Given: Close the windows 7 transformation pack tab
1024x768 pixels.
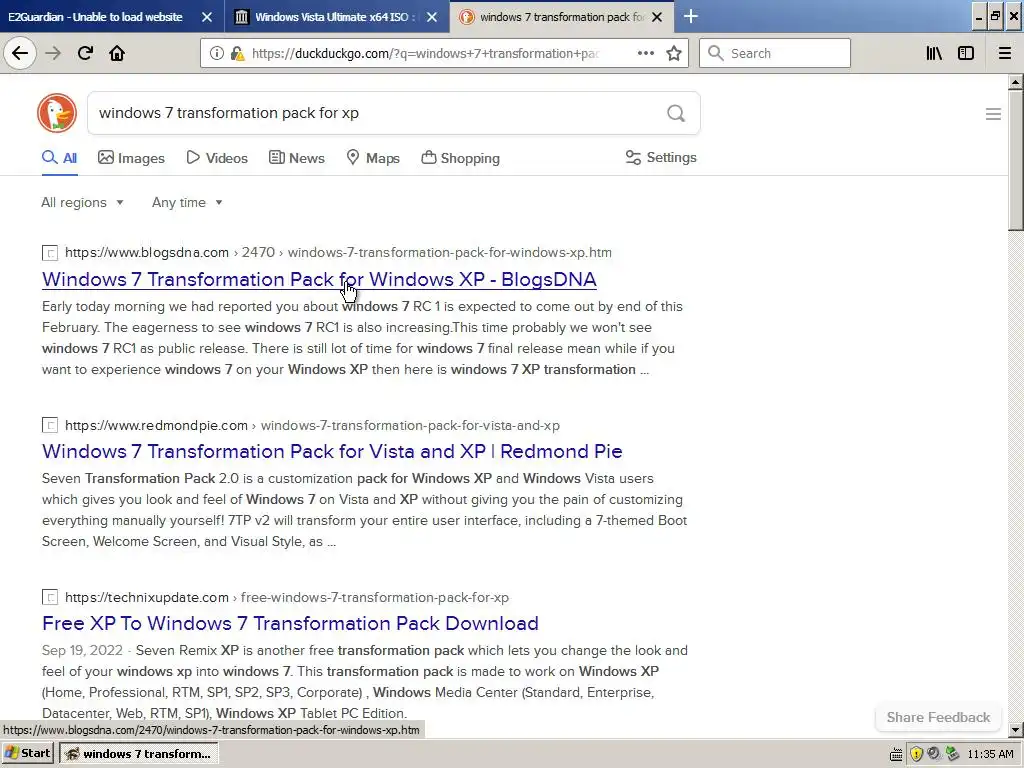Looking at the screenshot, I should [x=657, y=17].
